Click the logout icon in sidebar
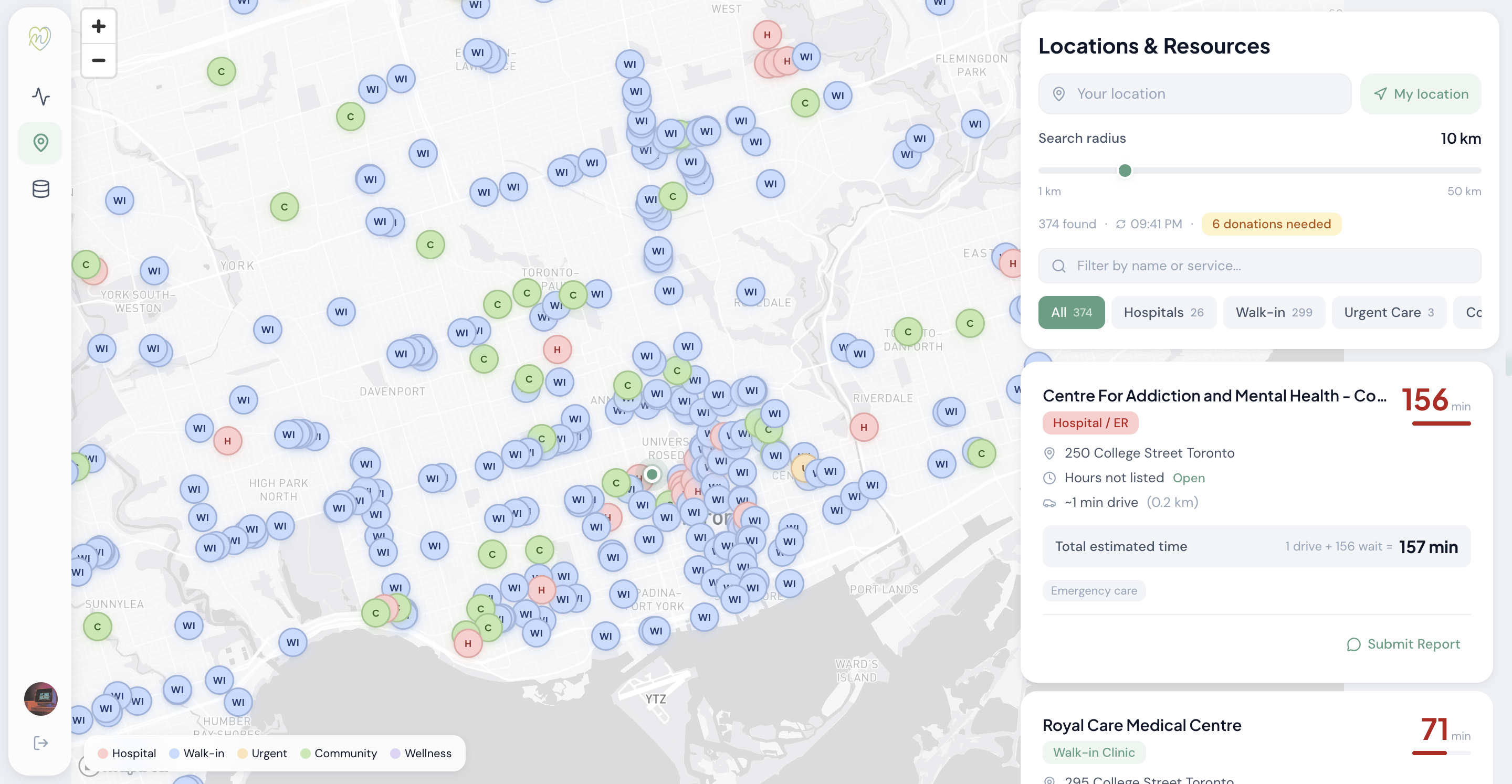Viewport: 1512px width, 784px height. pos(40,743)
